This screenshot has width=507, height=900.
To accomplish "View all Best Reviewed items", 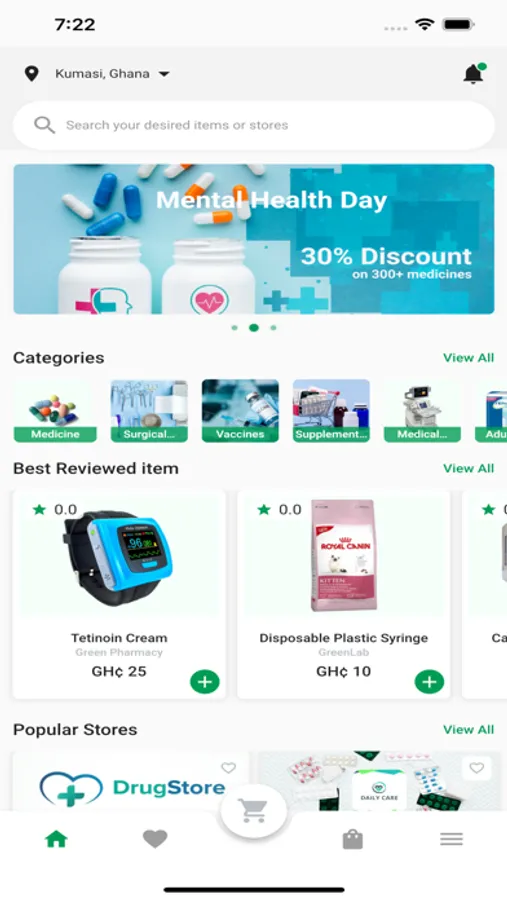I will click(469, 468).
